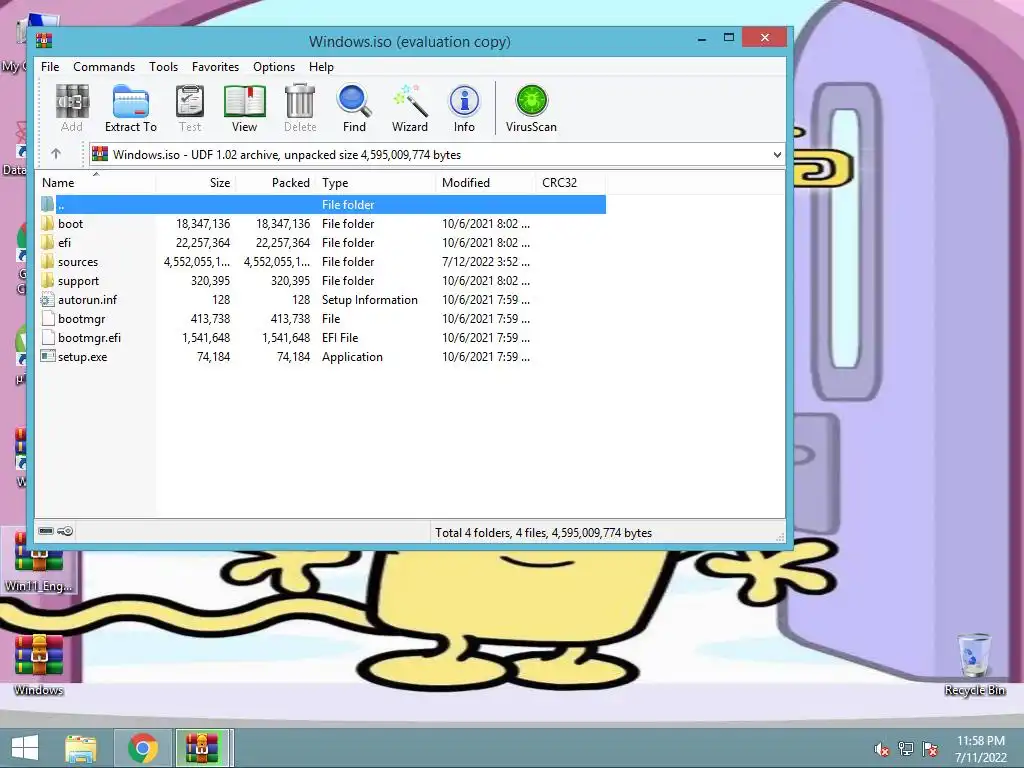Screen dimensions: 1024x768
Task: Open File Explorer from taskbar
Action: pos(82,748)
